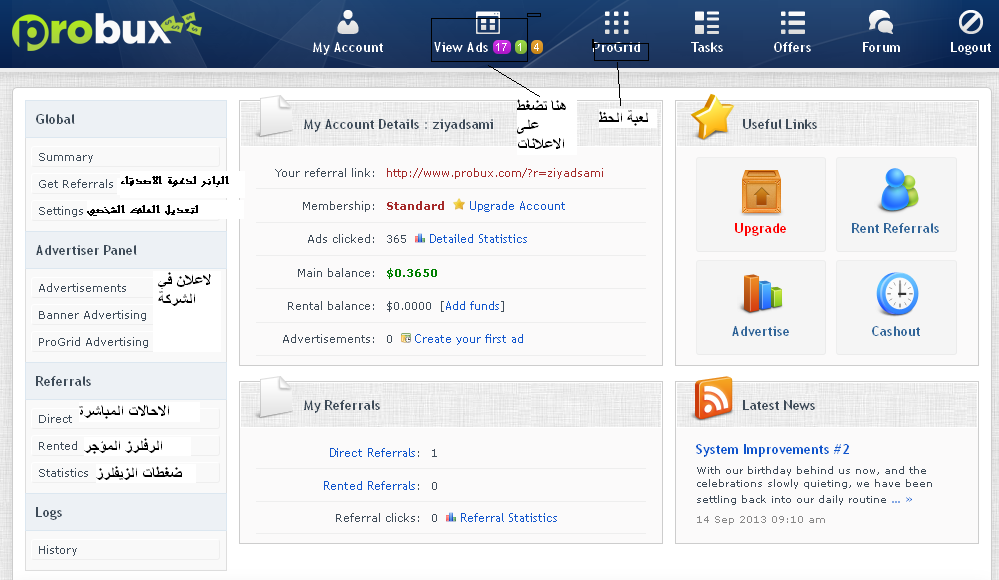
Task: Click red Upgrade label in Useful Links
Action: [760, 228]
